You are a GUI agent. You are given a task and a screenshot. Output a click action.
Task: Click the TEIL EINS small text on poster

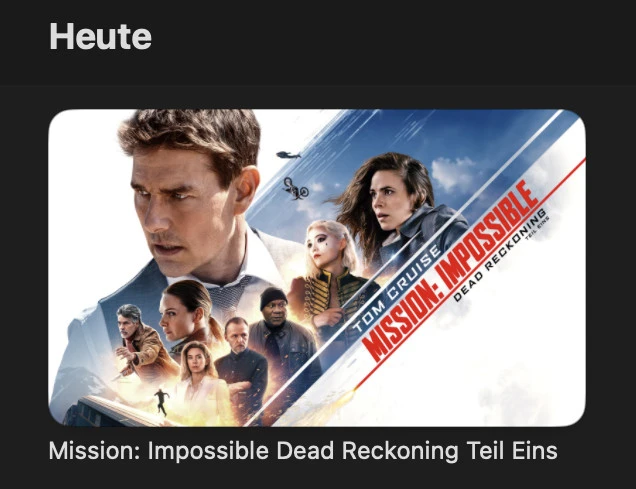536,228
